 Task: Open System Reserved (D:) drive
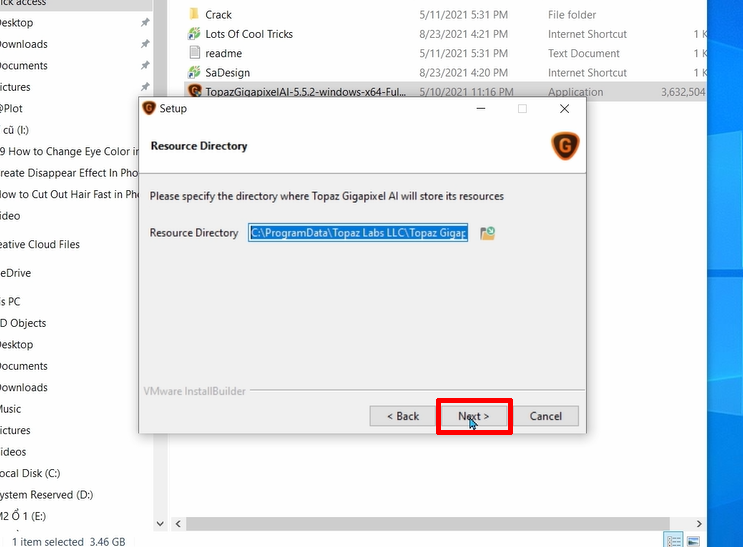click(46, 495)
